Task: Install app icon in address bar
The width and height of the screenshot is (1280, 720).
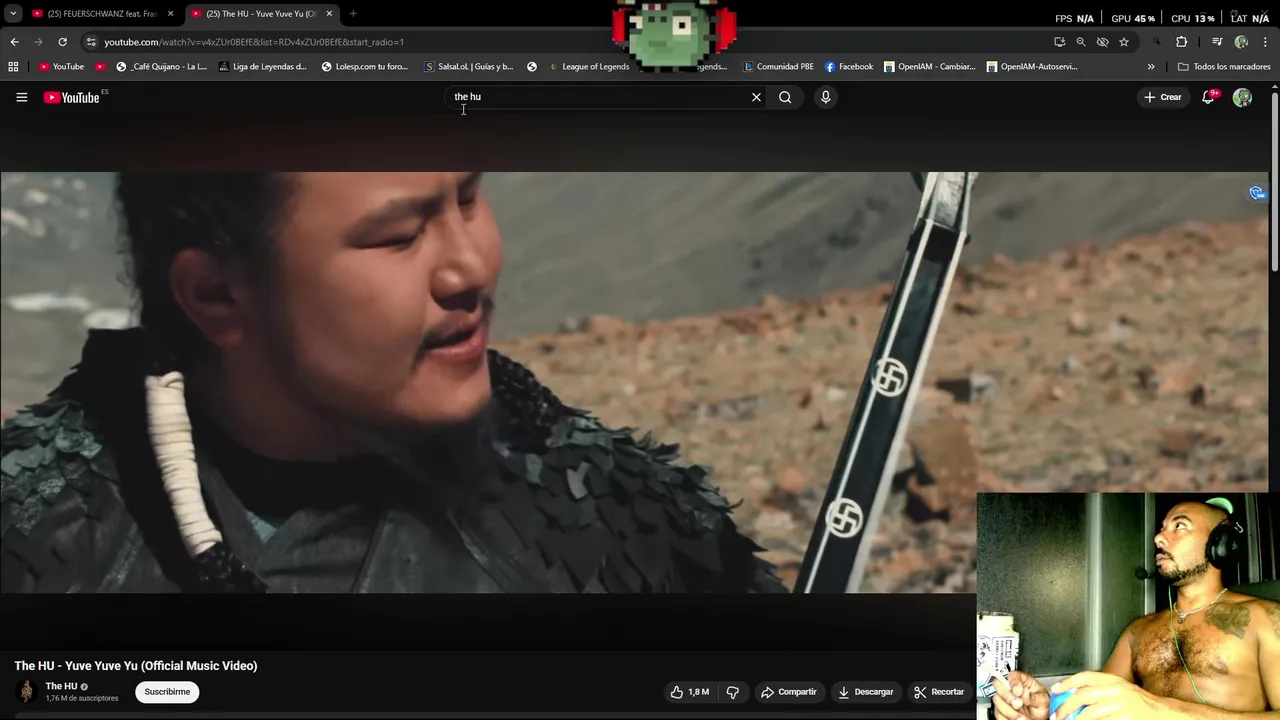Action: (x=1059, y=42)
